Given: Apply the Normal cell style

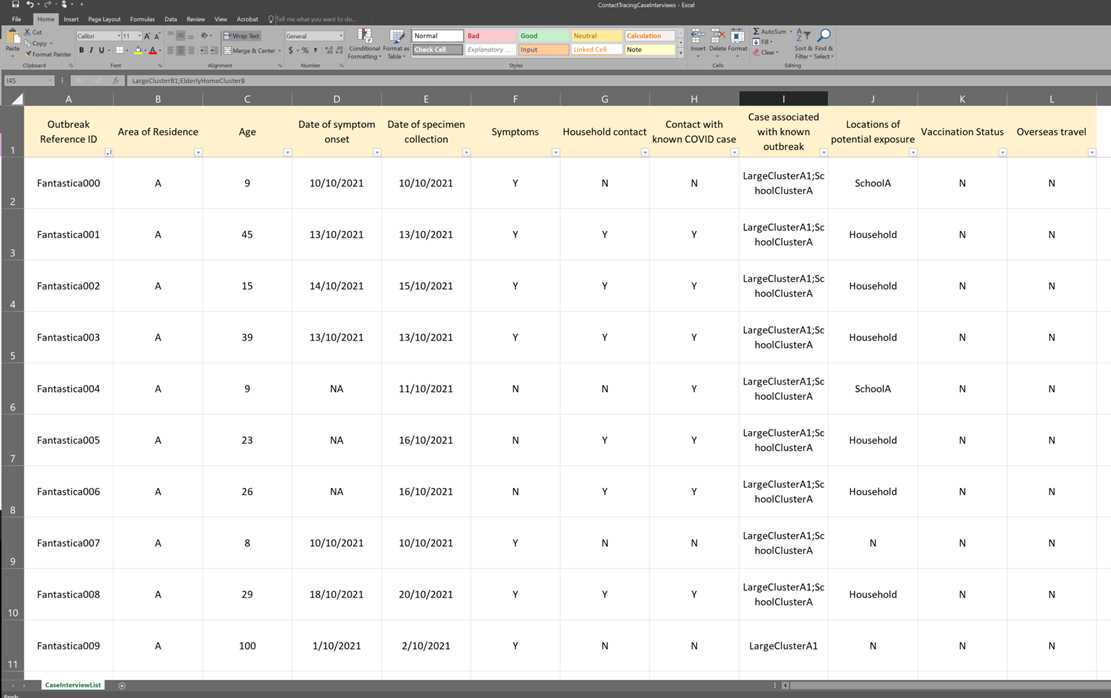Looking at the screenshot, I should (x=438, y=35).
